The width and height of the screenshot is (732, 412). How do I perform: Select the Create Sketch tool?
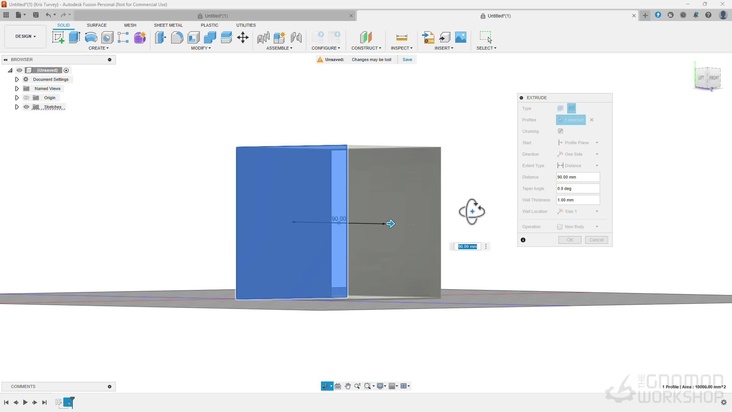tap(58, 37)
